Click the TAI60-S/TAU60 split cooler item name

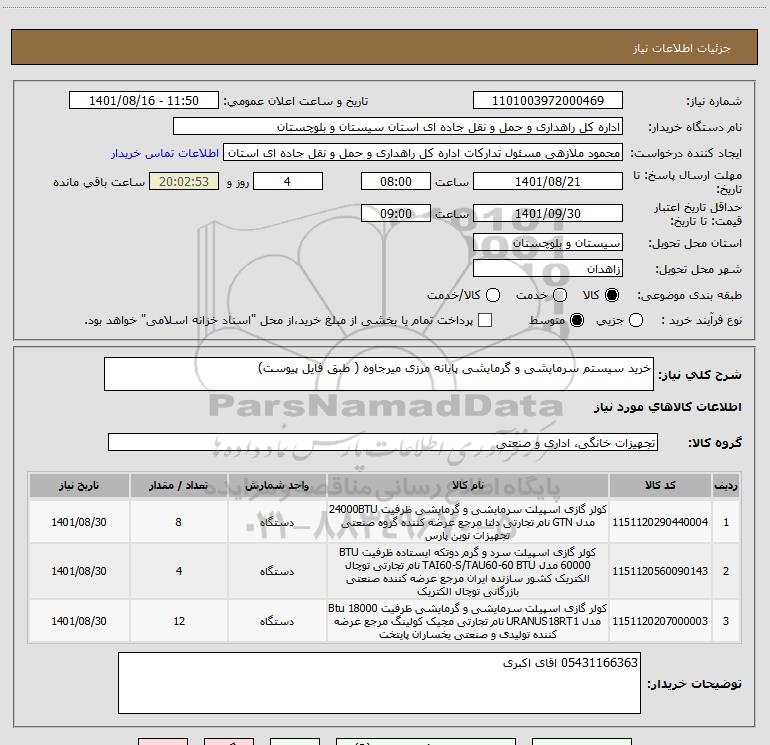(468, 571)
